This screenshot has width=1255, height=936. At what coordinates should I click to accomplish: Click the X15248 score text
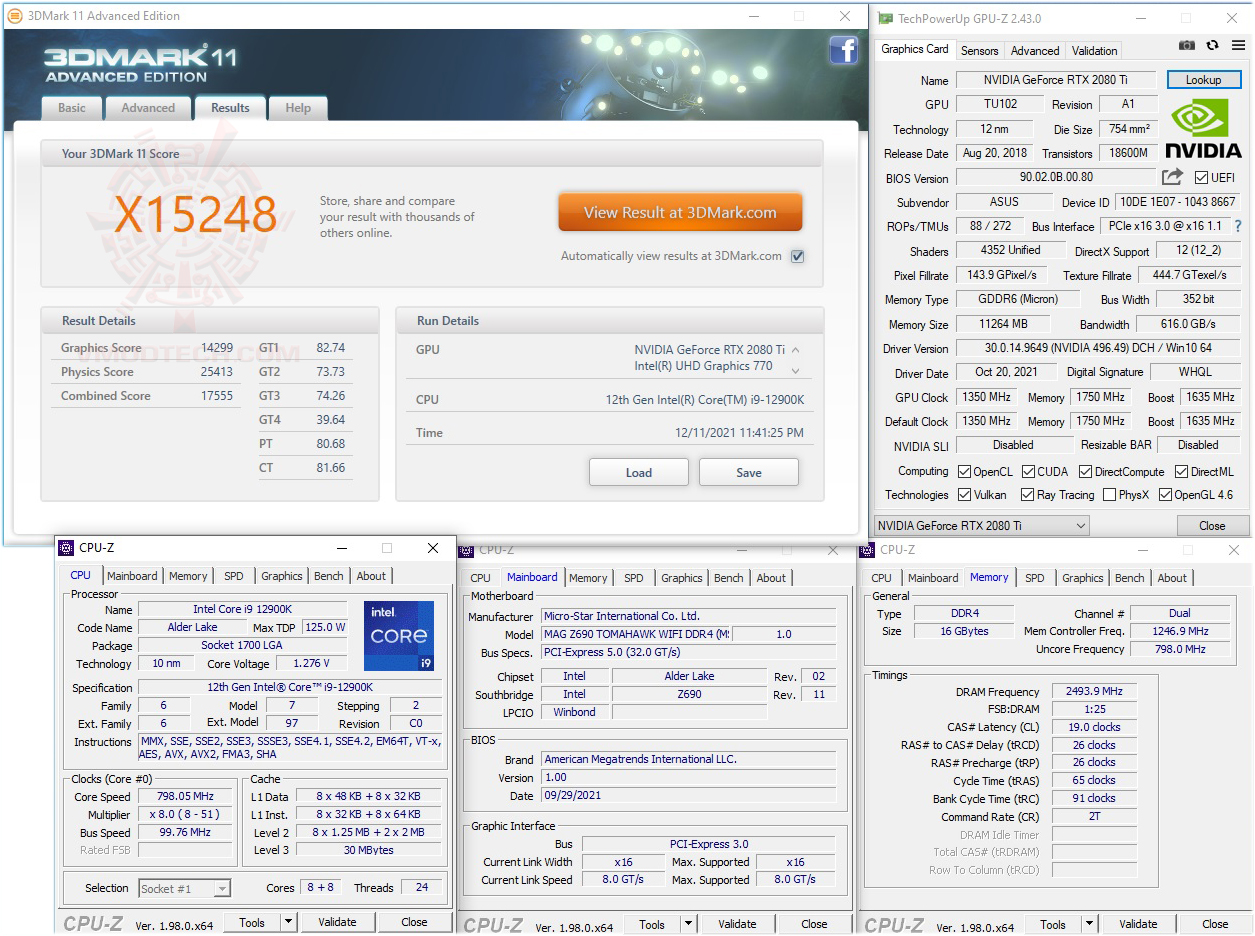pos(196,215)
